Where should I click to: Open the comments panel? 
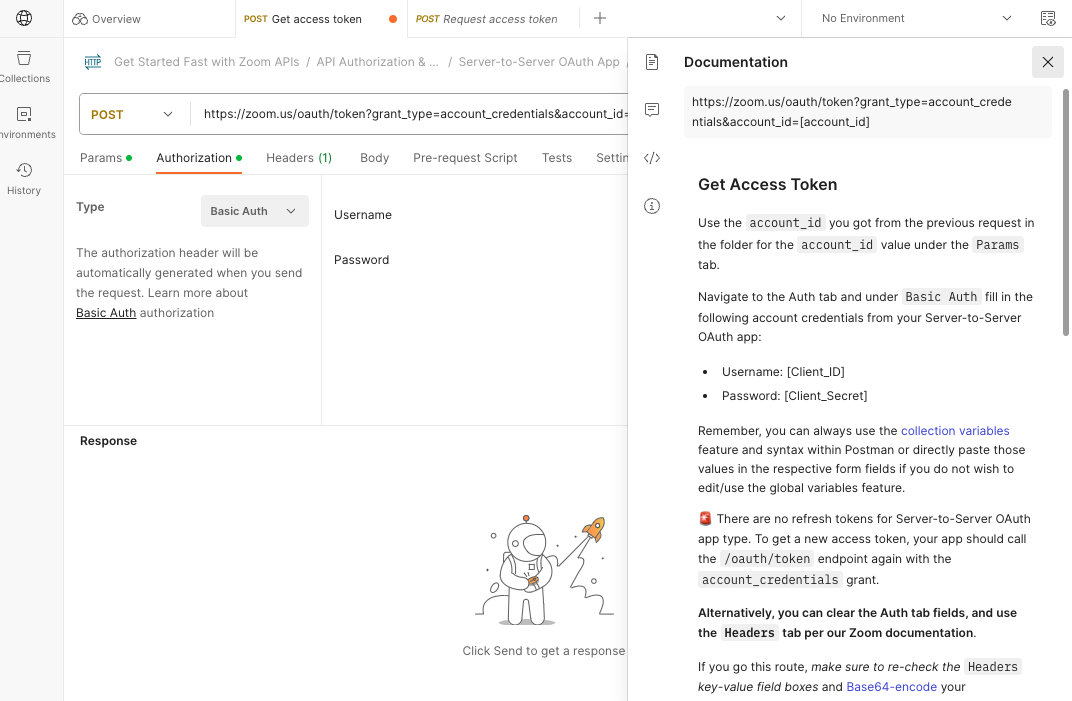point(652,110)
